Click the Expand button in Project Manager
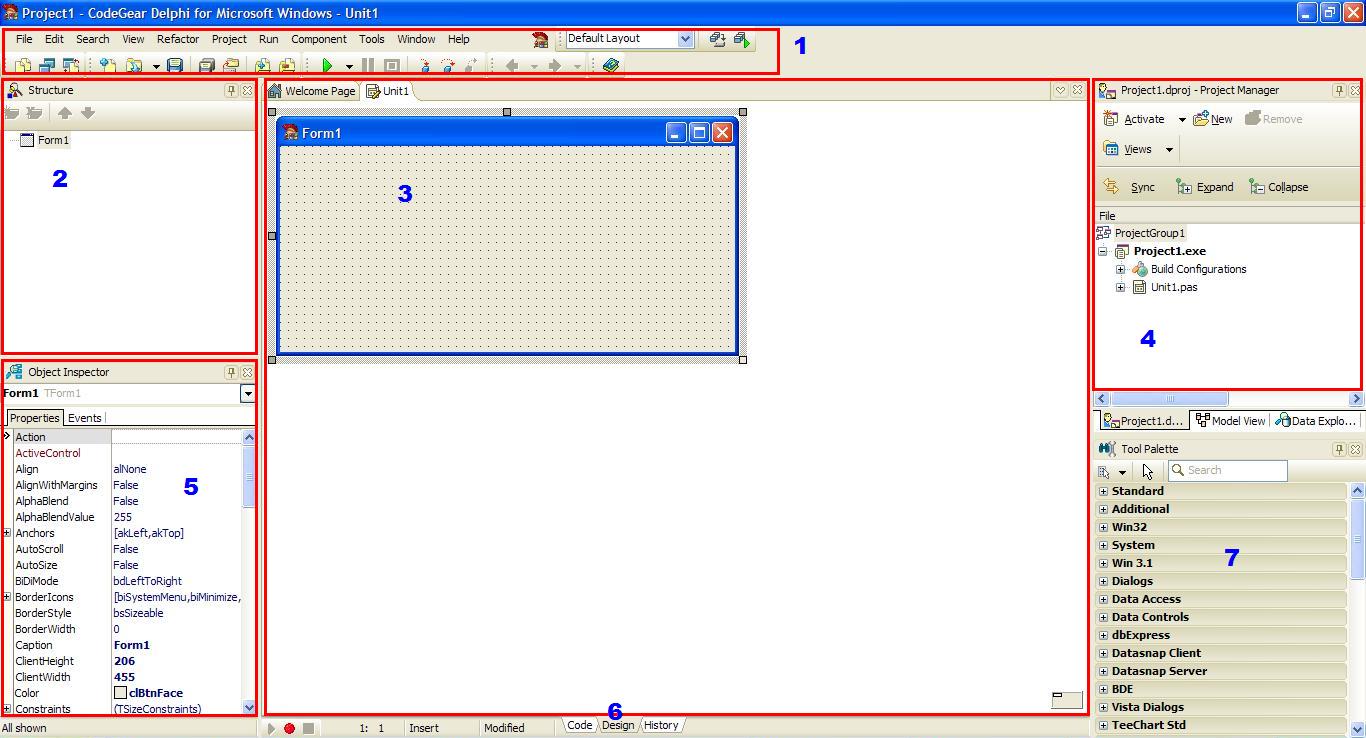Screen dimensions: 1366x738 (1205, 187)
